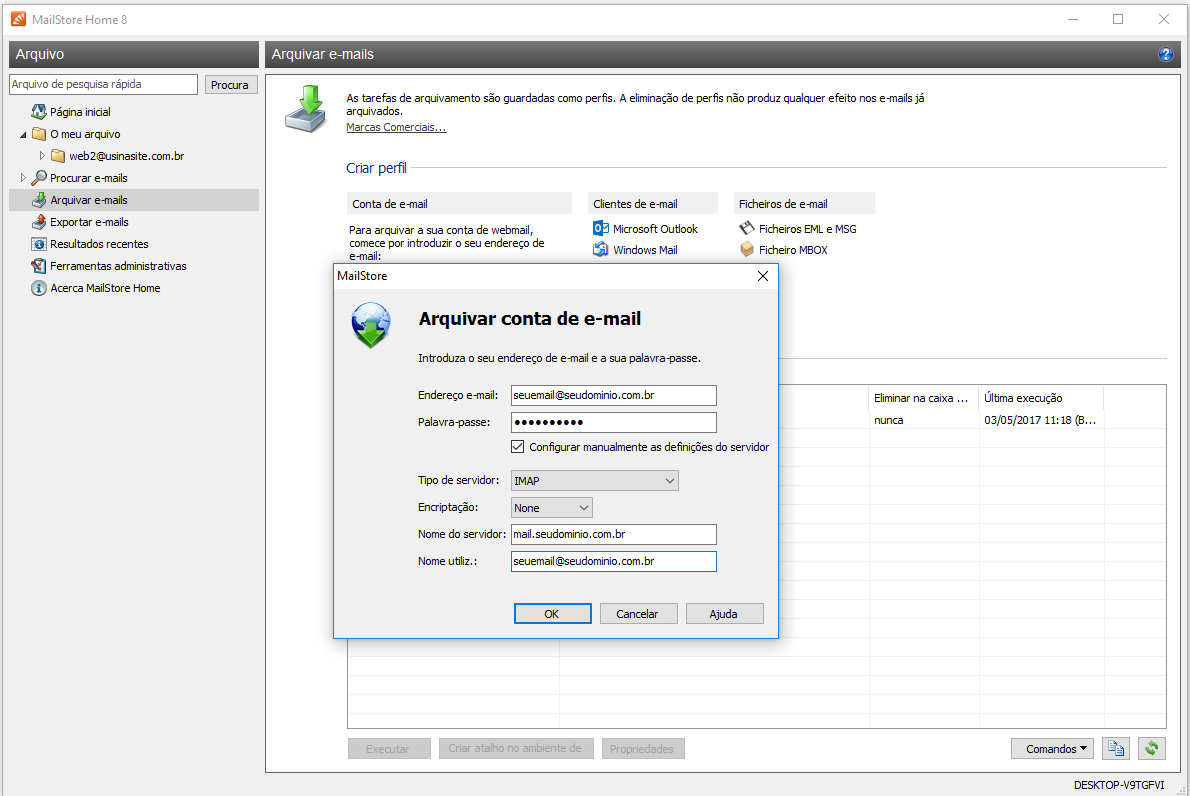Screen dimensions: 1190x796
Task: Open the Marcas Comerciais link
Action: pos(396,127)
